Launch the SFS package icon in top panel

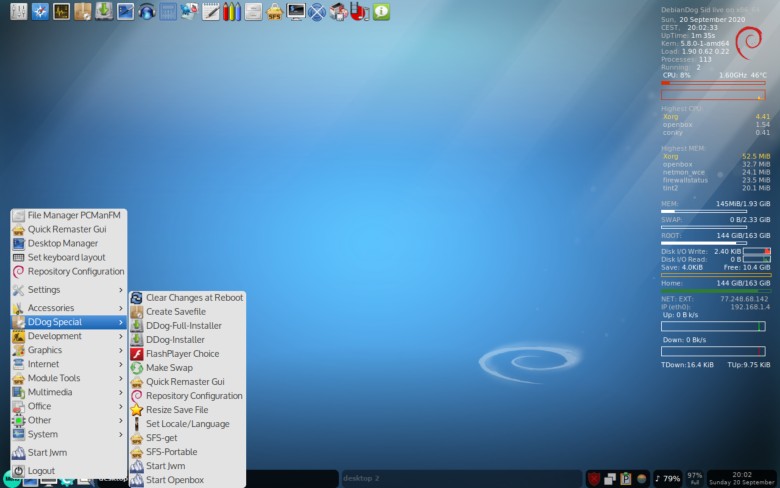(274, 12)
